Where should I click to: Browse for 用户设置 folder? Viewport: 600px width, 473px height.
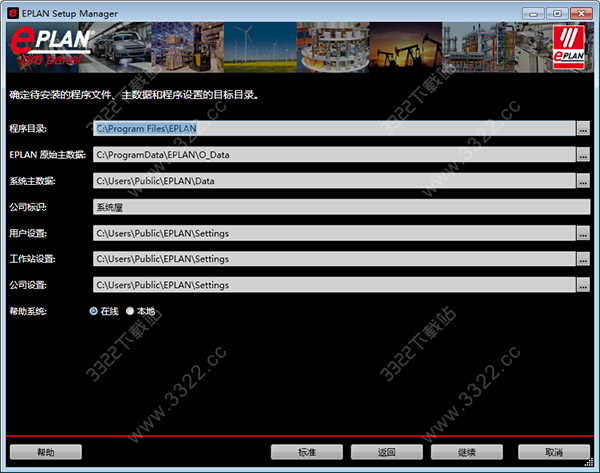[x=583, y=233]
